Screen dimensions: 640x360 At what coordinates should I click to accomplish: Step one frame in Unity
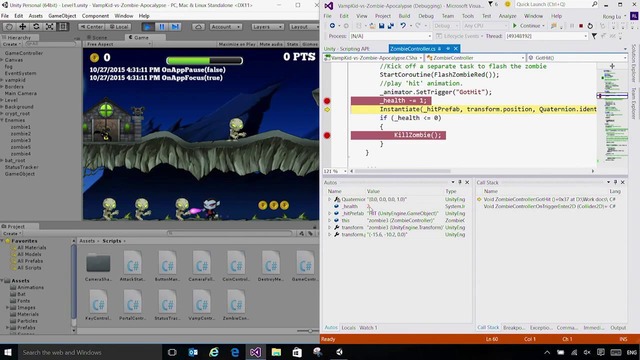pyautogui.click(x=175, y=27)
